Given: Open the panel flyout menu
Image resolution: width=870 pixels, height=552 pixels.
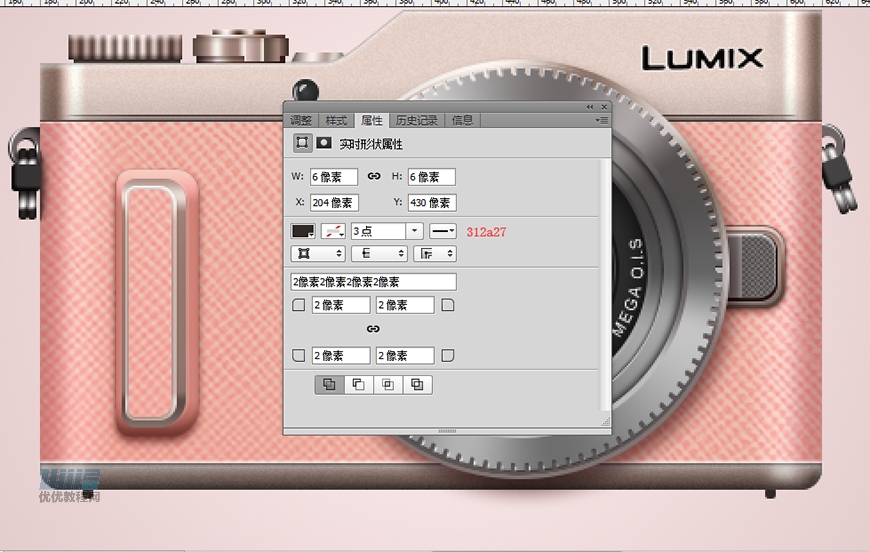Looking at the screenshot, I should tap(602, 120).
